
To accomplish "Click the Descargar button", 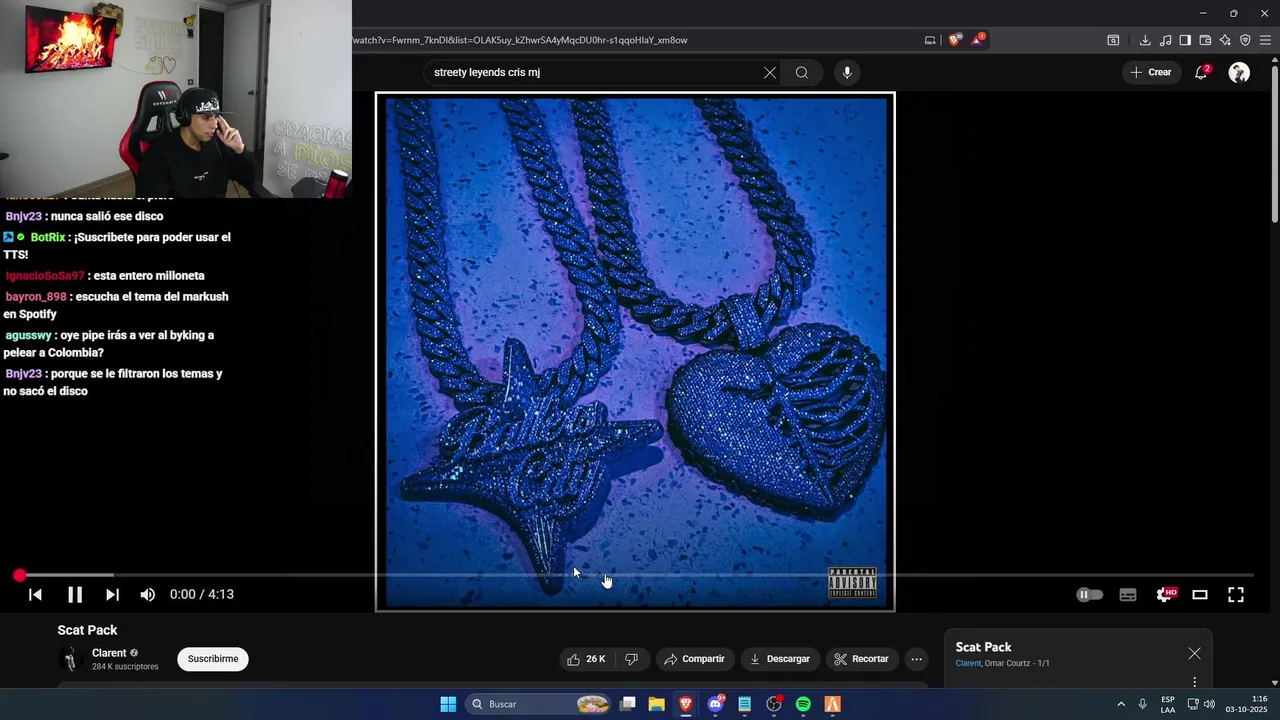I will (780, 659).
